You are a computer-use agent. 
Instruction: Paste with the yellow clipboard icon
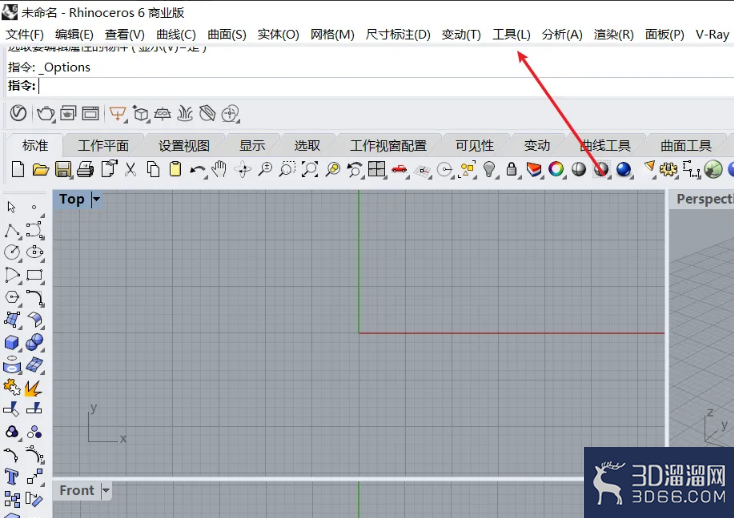tap(176, 169)
